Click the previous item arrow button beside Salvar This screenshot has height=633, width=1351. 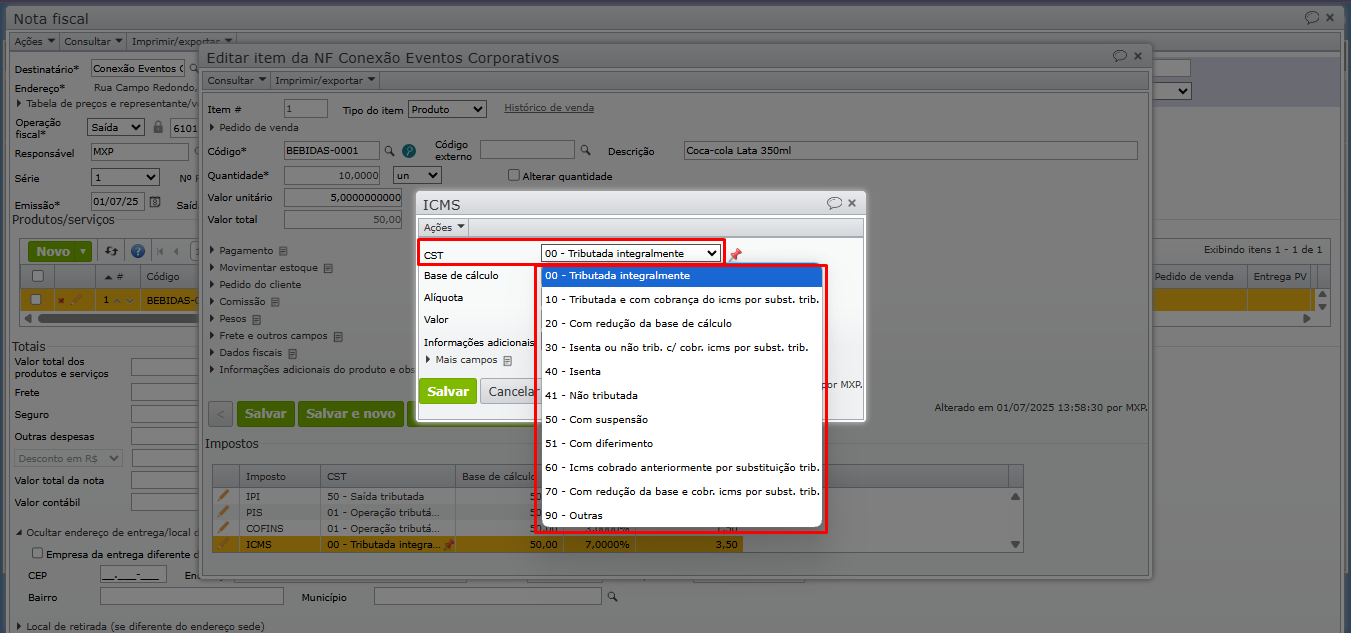221,414
